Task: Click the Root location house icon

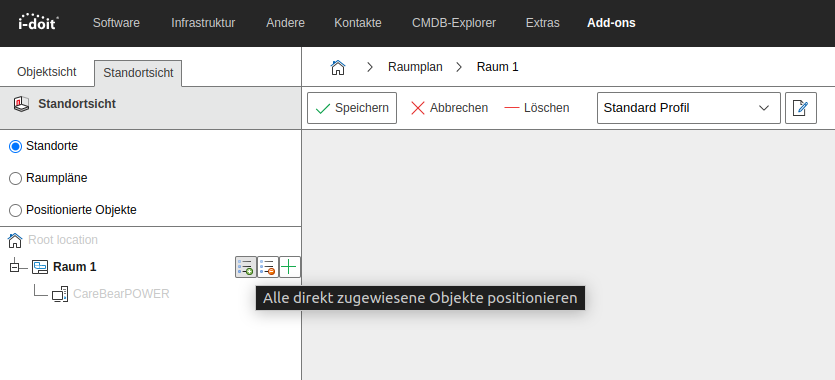Action: click(x=15, y=240)
